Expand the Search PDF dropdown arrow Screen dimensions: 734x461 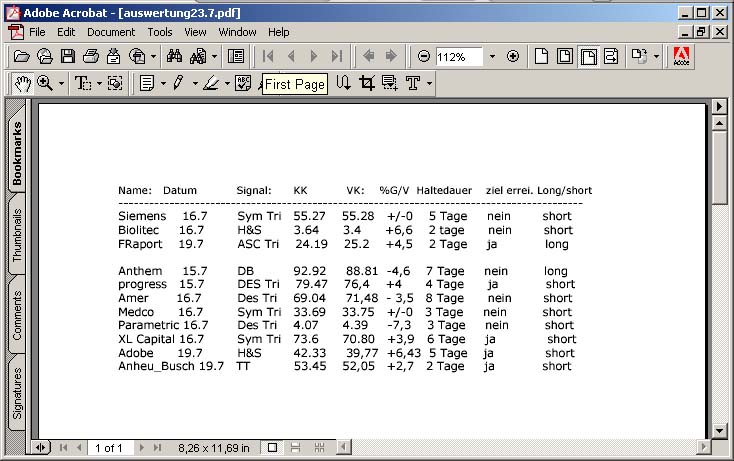(x=214, y=57)
